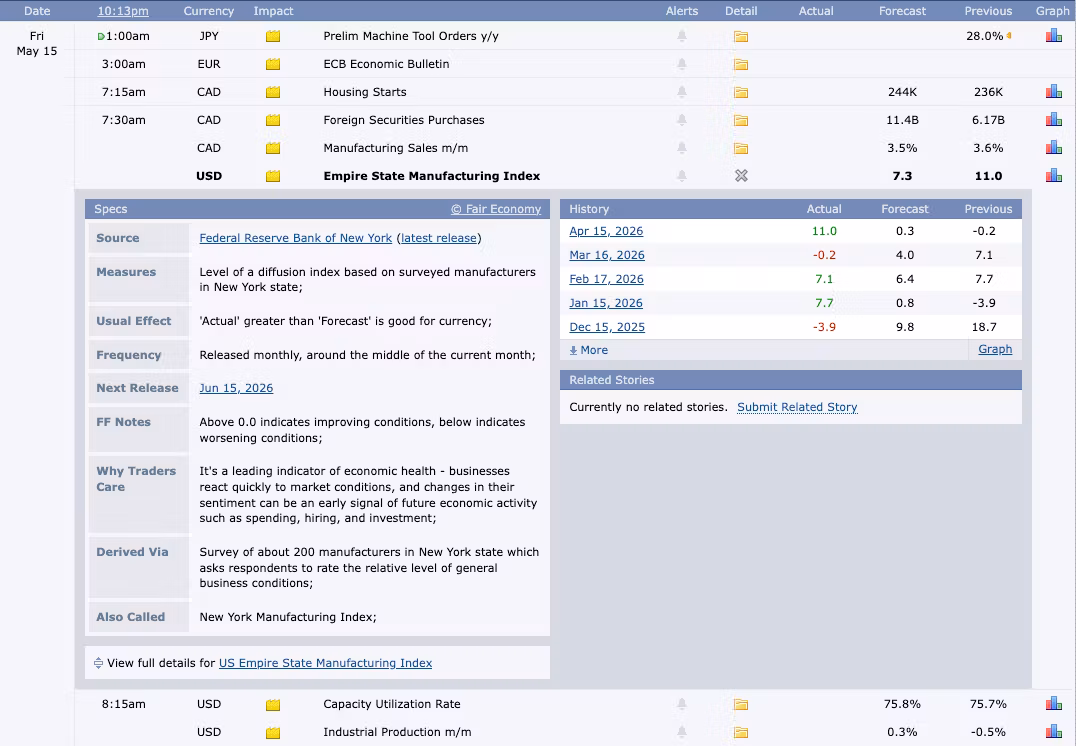The width and height of the screenshot is (1076, 746).
Task: Close Empire State Manufacturing Index detail panel
Action: (740, 176)
